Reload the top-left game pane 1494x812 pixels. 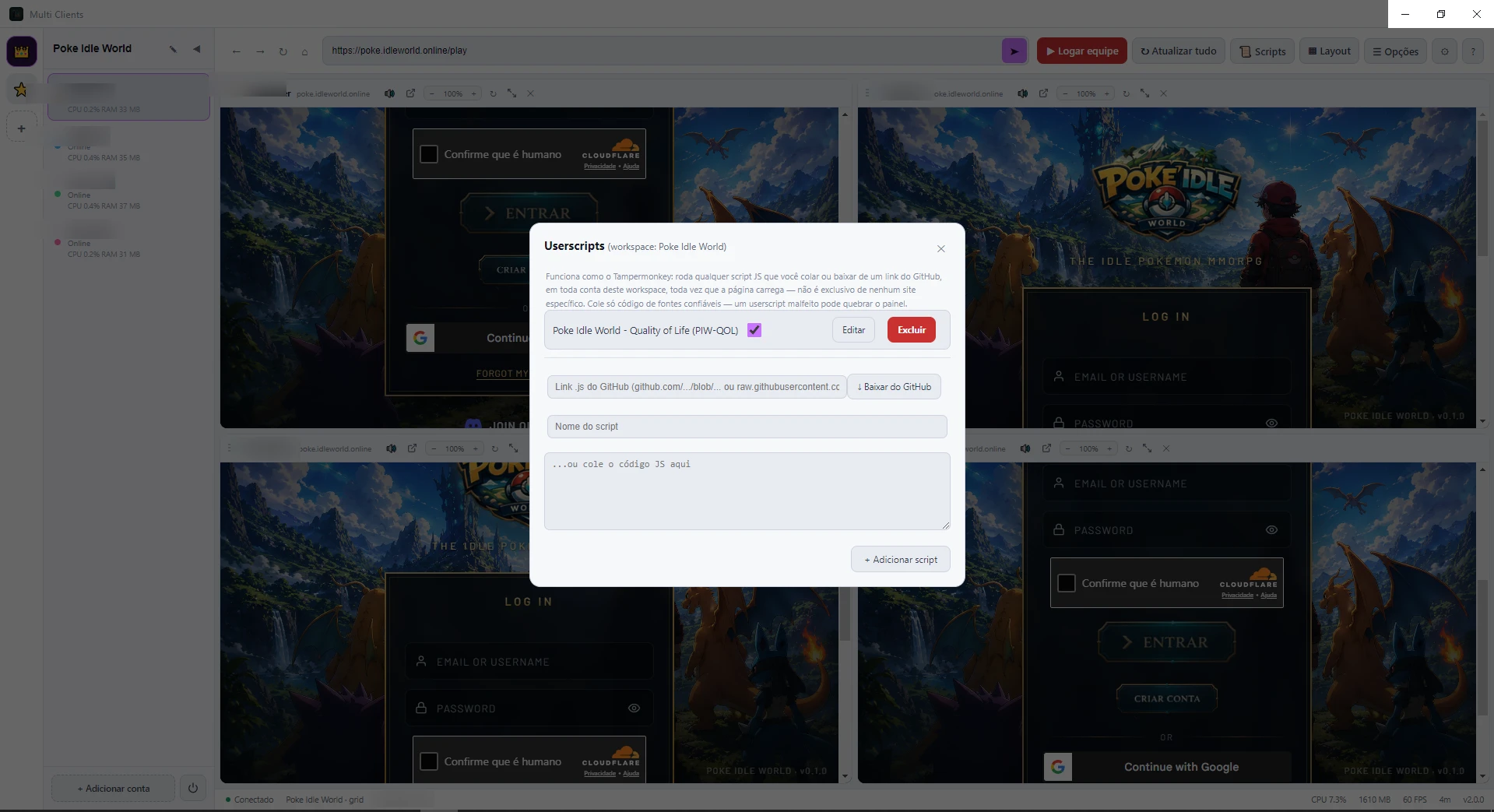[493, 93]
